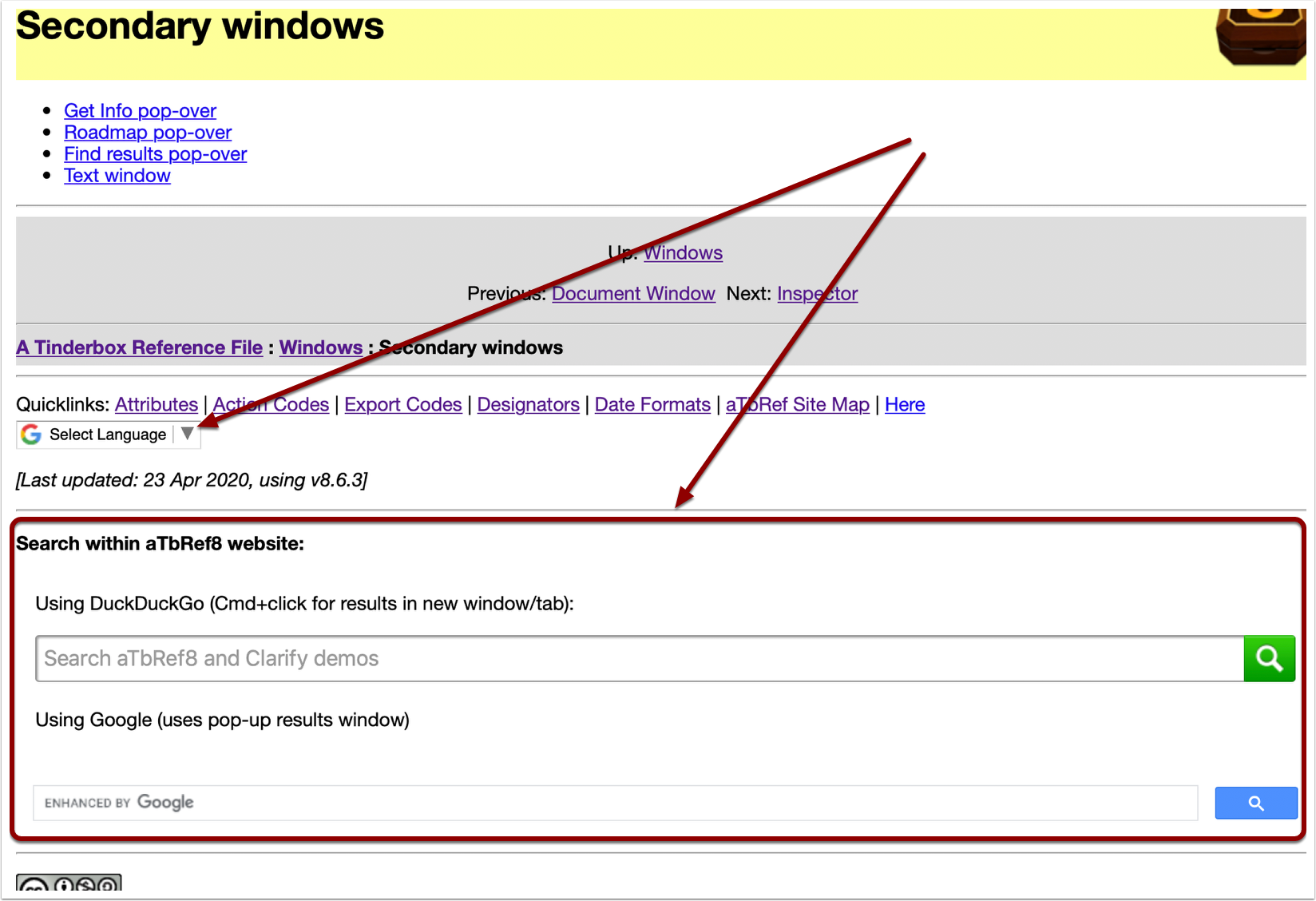Viewport: 1316px width, 901px height.
Task: Go up to Windows page
Action: (683, 253)
